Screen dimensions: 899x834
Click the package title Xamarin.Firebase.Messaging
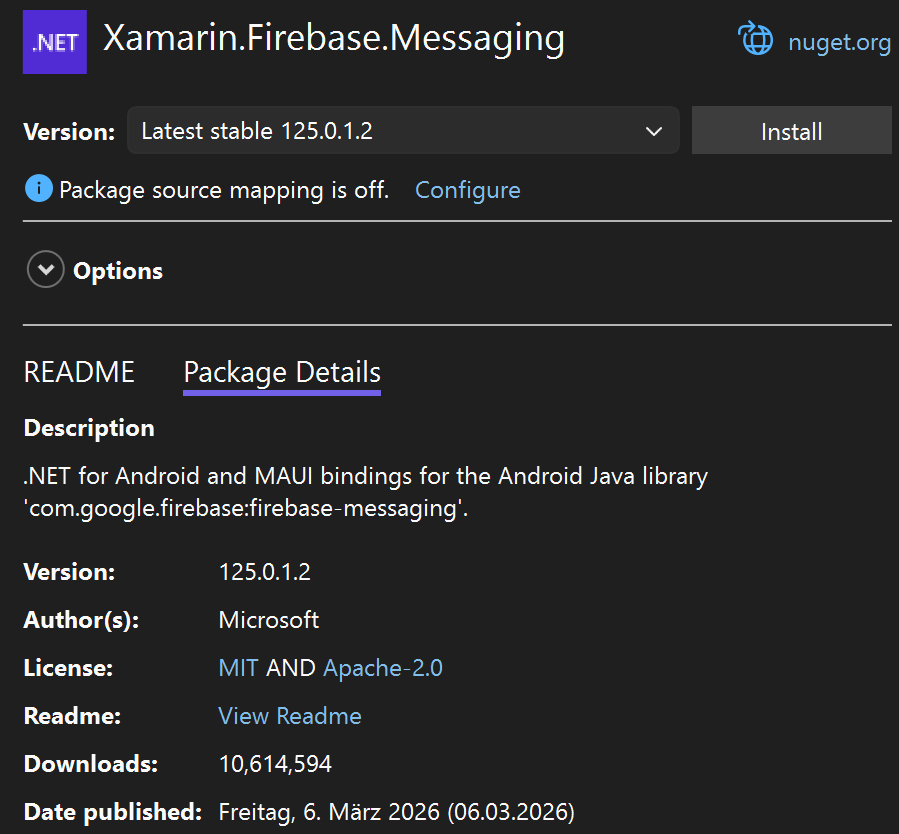334,38
